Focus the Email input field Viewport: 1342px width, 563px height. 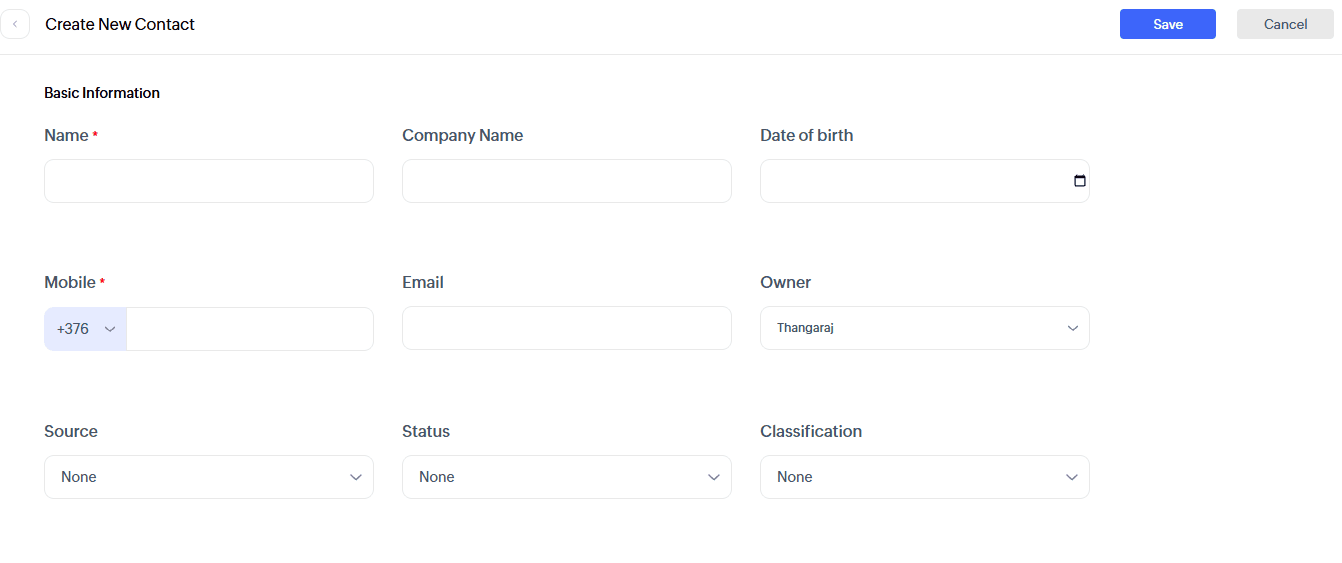tap(566, 328)
